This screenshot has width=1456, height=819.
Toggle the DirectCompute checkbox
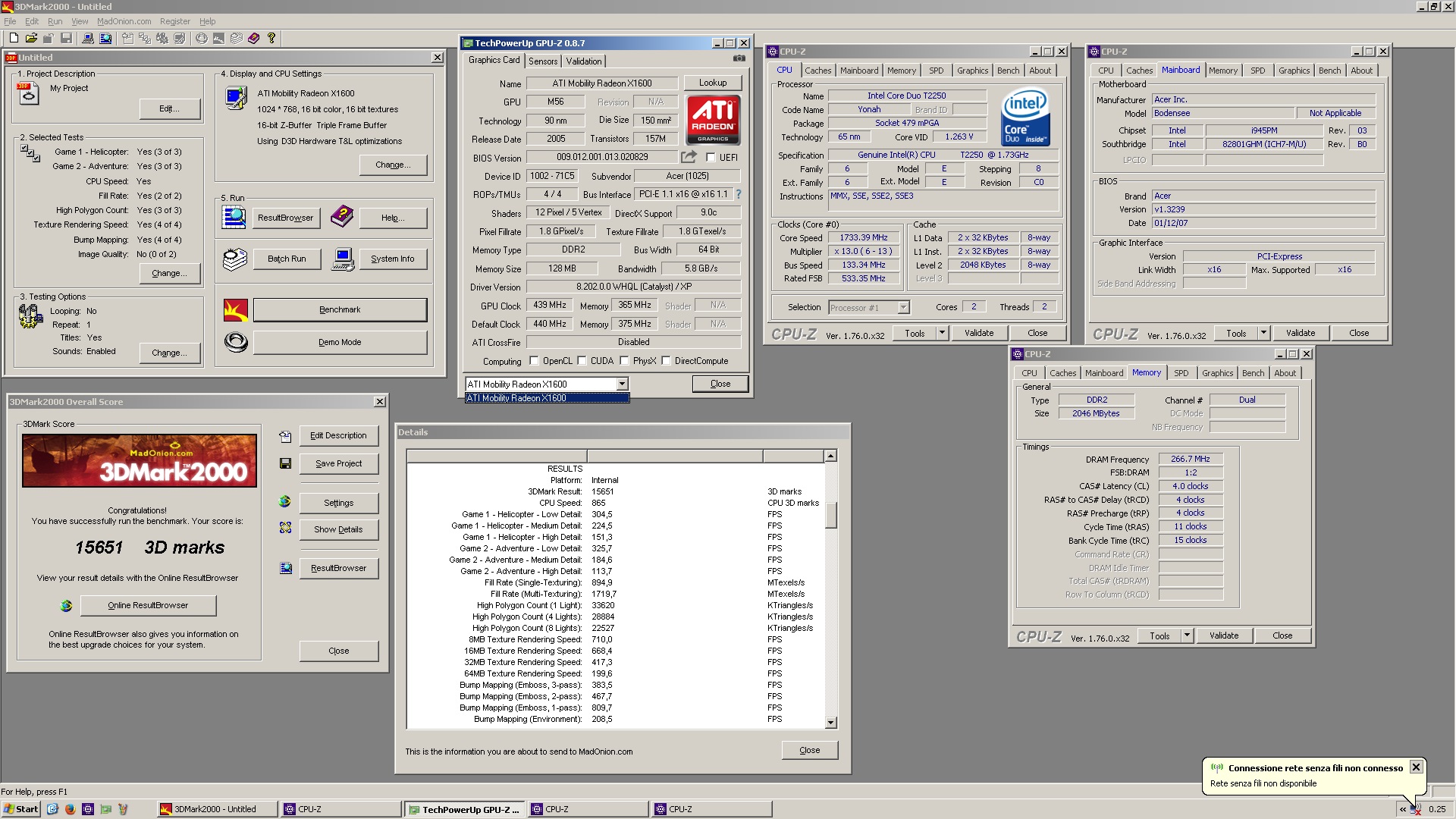coord(666,361)
